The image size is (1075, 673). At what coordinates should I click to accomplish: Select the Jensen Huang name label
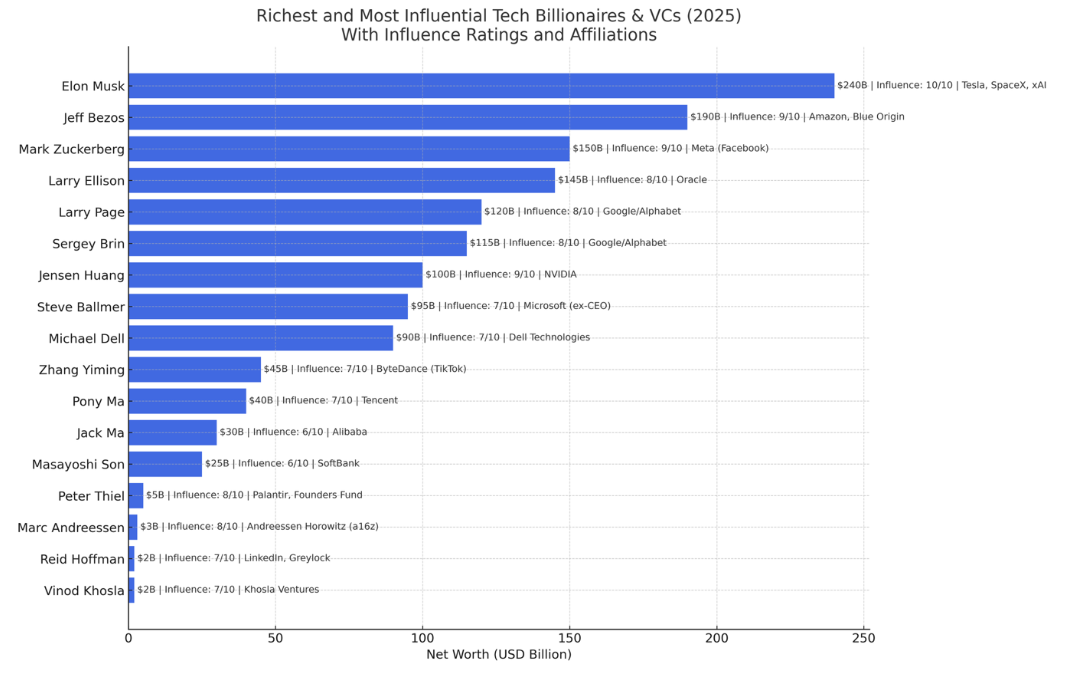coord(82,276)
